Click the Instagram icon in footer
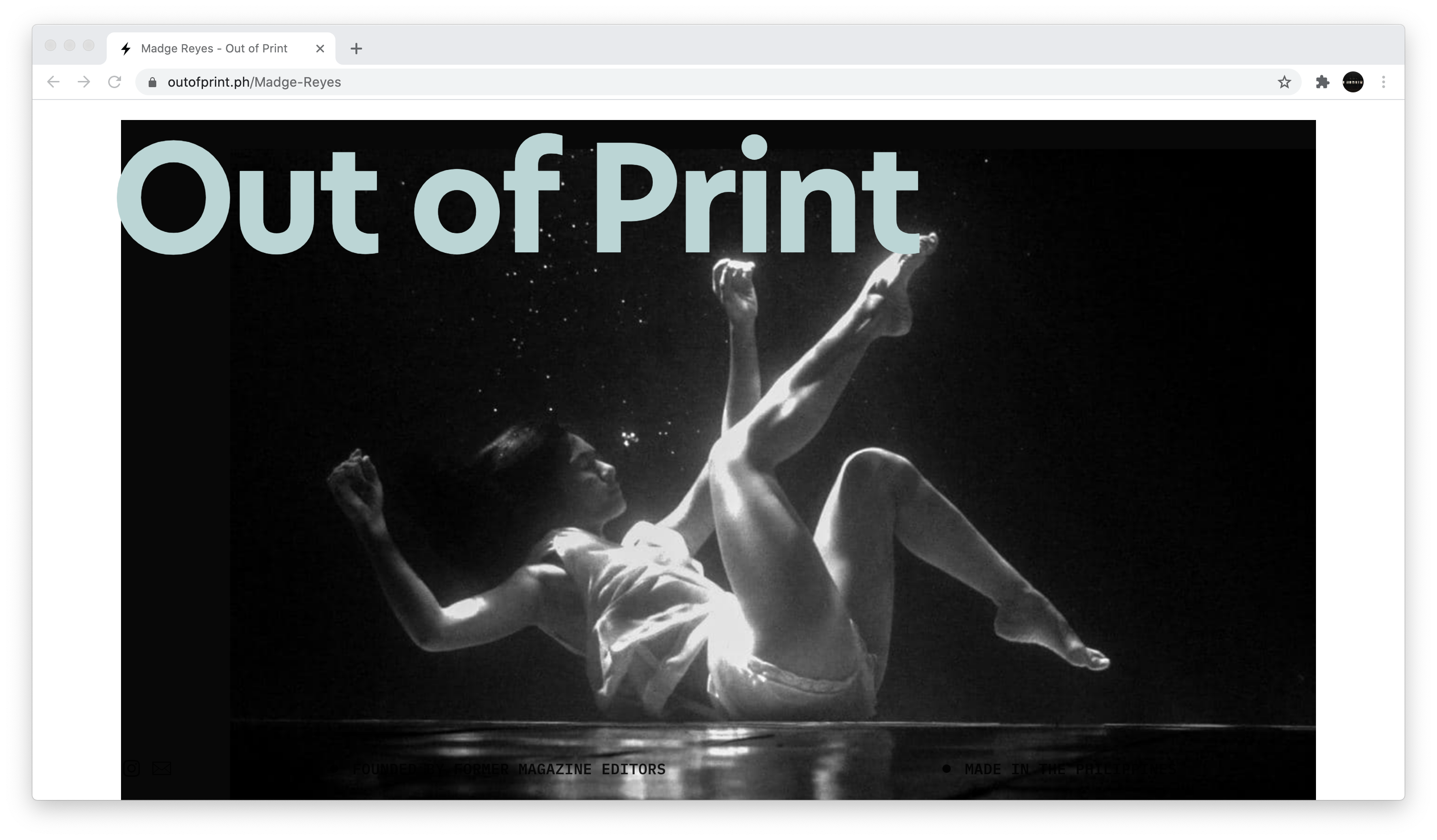The image size is (1437, 840). tap(132, 769)
